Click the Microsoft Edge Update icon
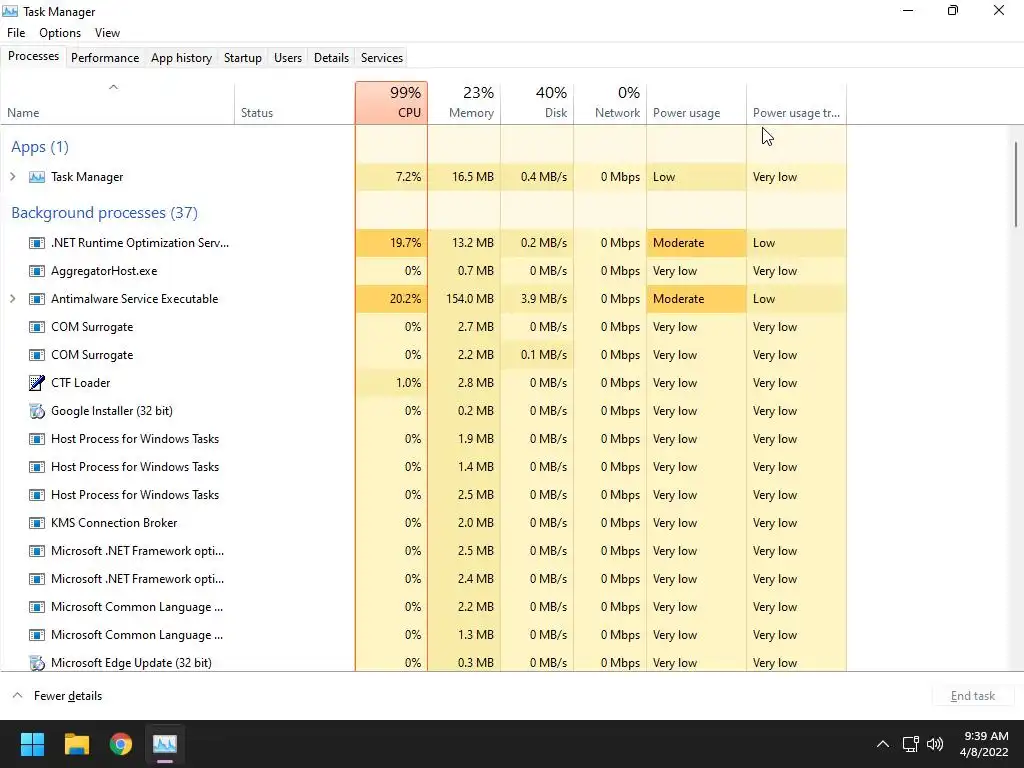 37,663
